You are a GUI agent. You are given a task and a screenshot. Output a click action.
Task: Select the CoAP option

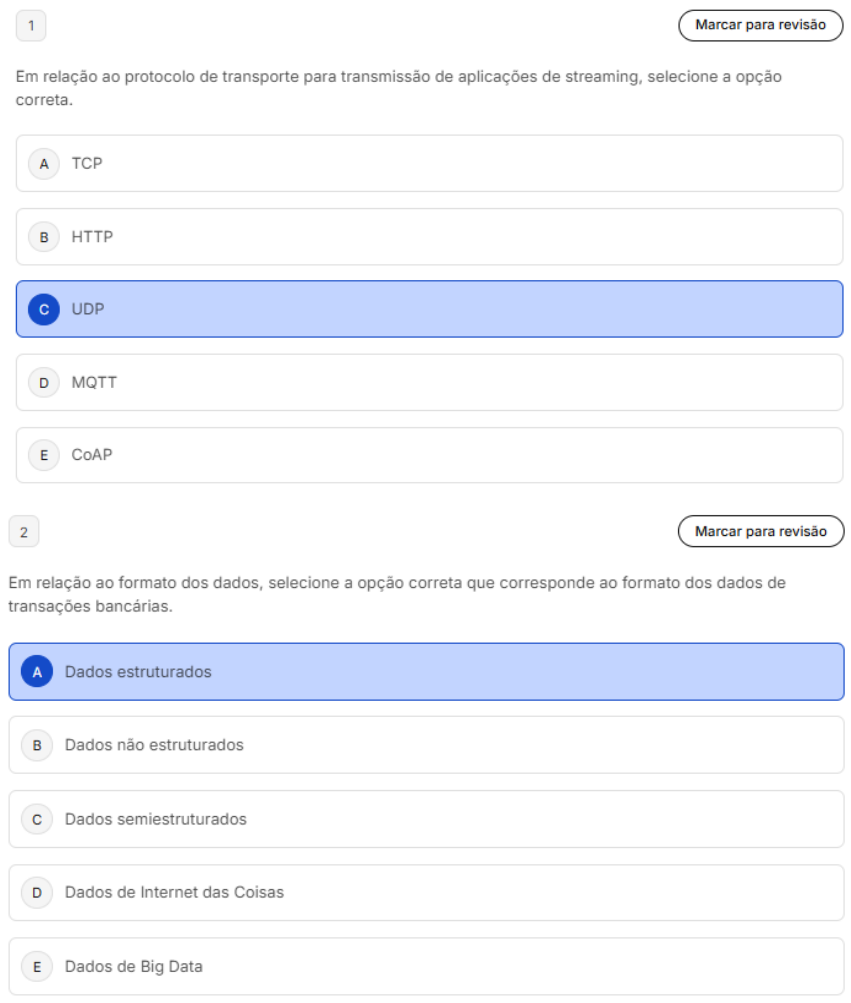coord(429,455)
